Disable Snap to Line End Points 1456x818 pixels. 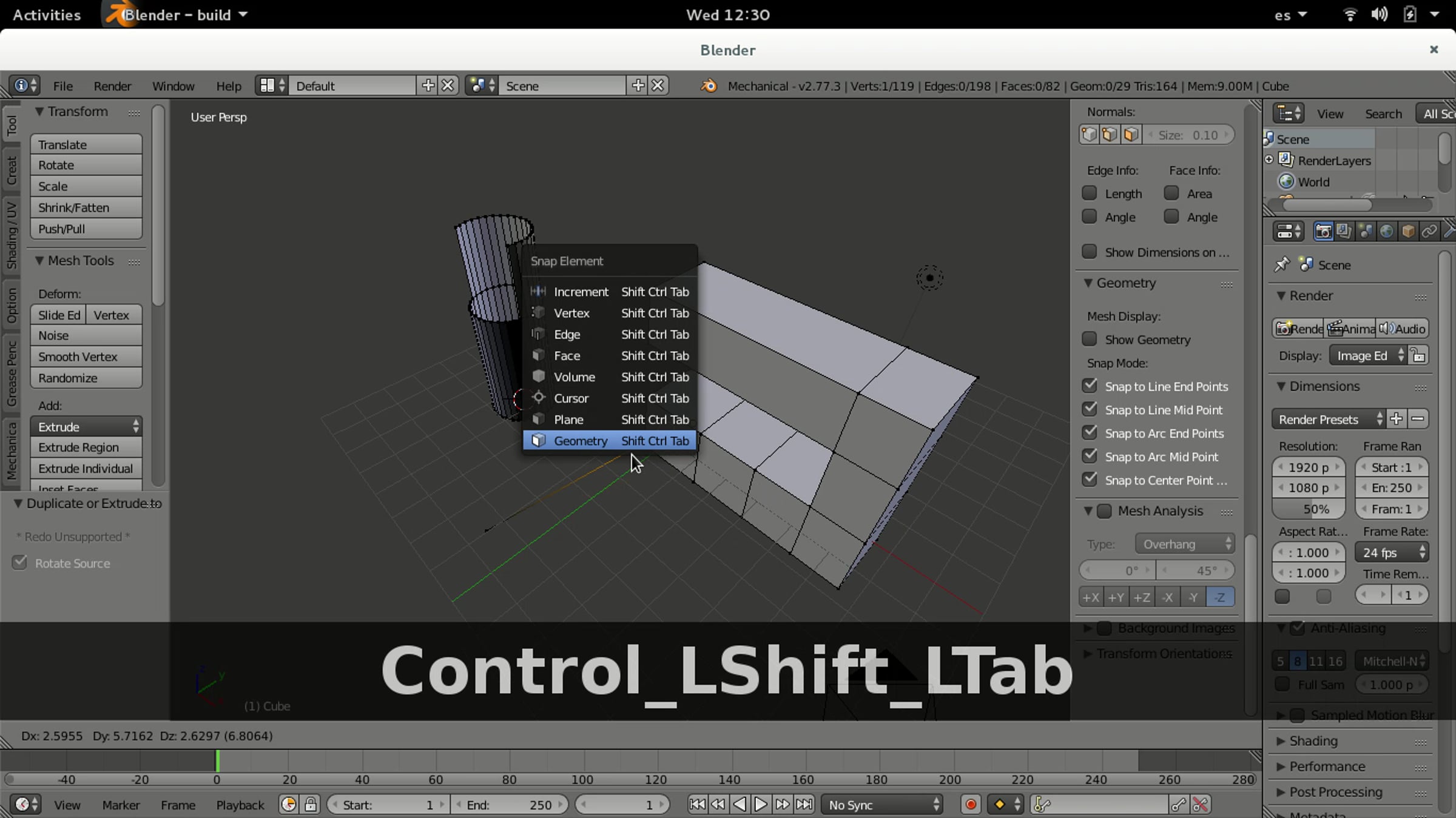click(1090, 386)
